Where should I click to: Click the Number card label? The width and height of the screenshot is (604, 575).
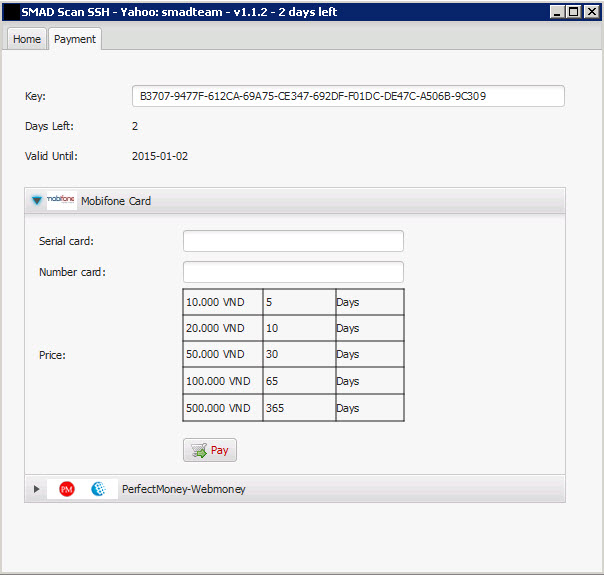tap(72, 272)
